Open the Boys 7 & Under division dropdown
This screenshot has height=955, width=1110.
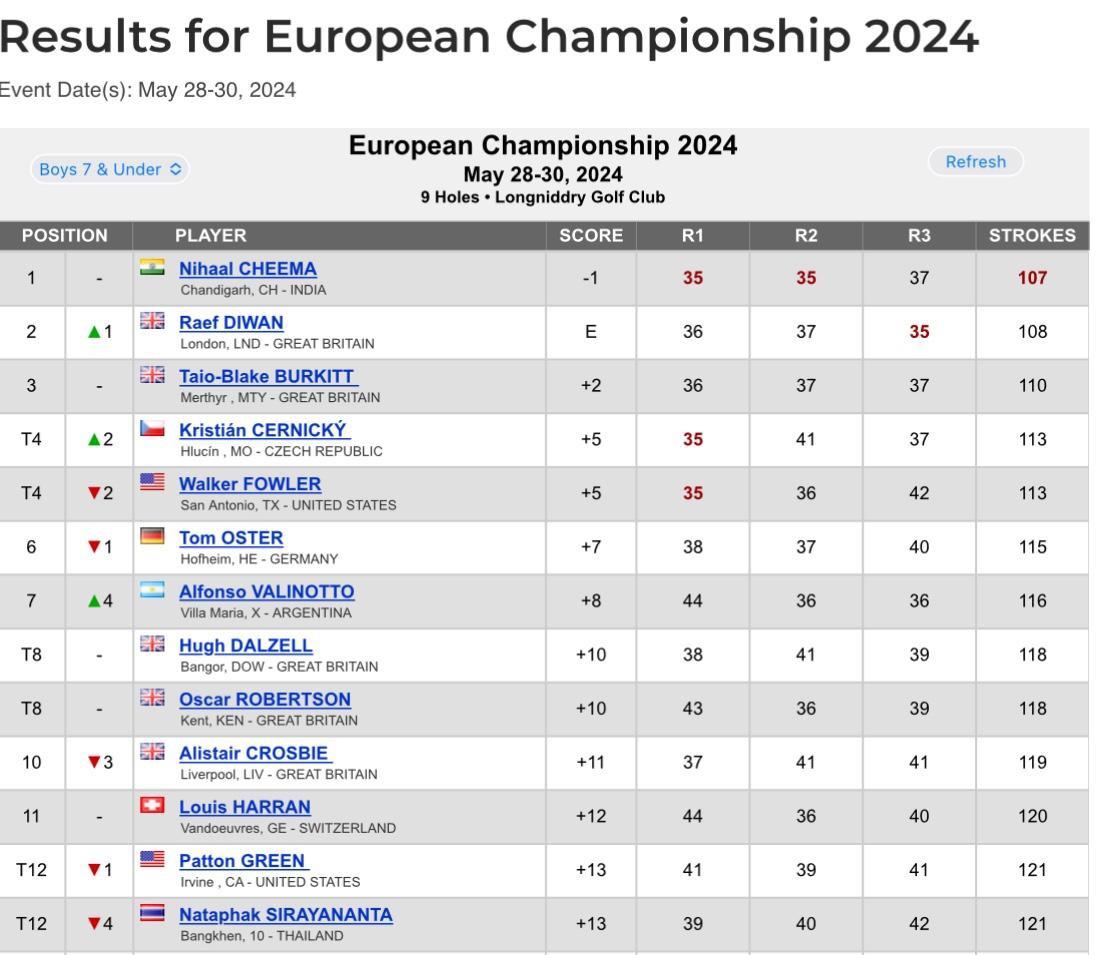(x=110, y=169)
